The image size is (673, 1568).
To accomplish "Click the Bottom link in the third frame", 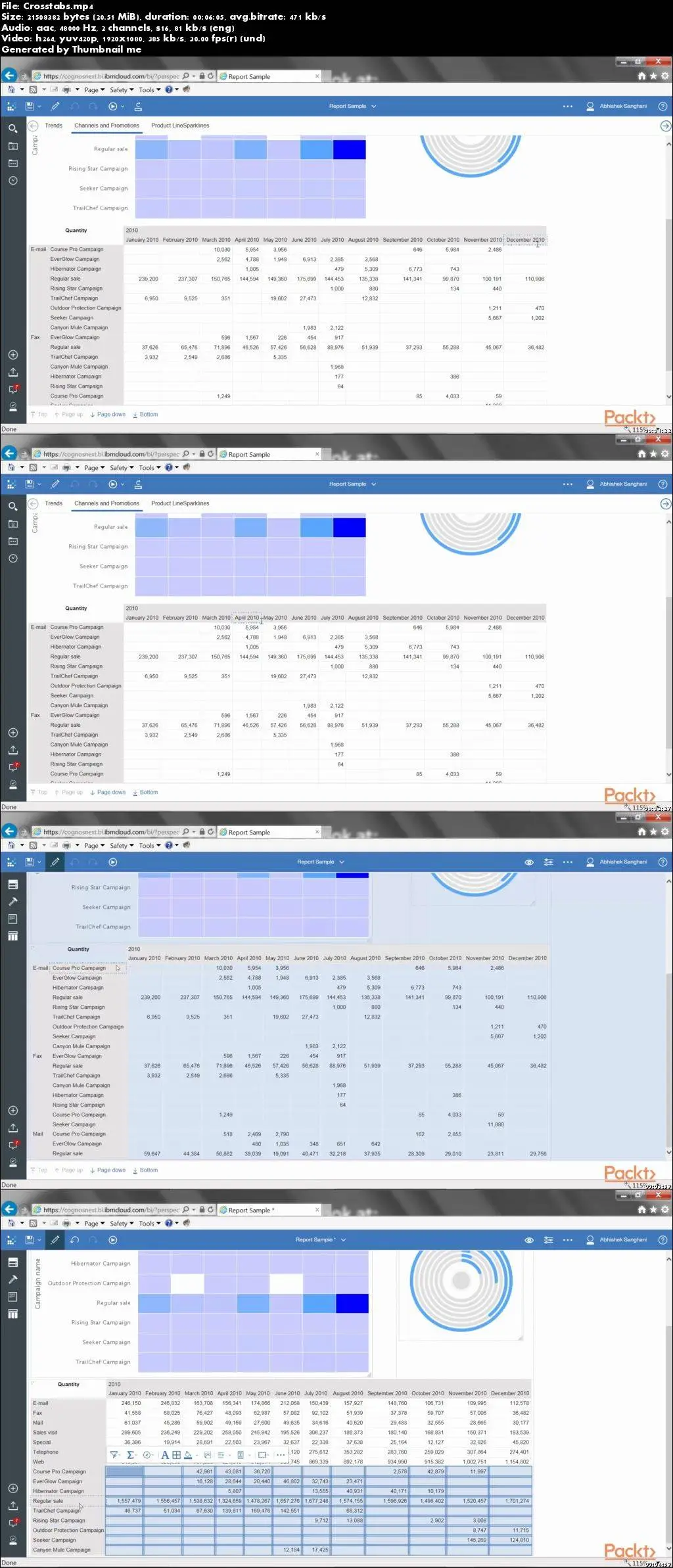I will (x=145, y=1170).
